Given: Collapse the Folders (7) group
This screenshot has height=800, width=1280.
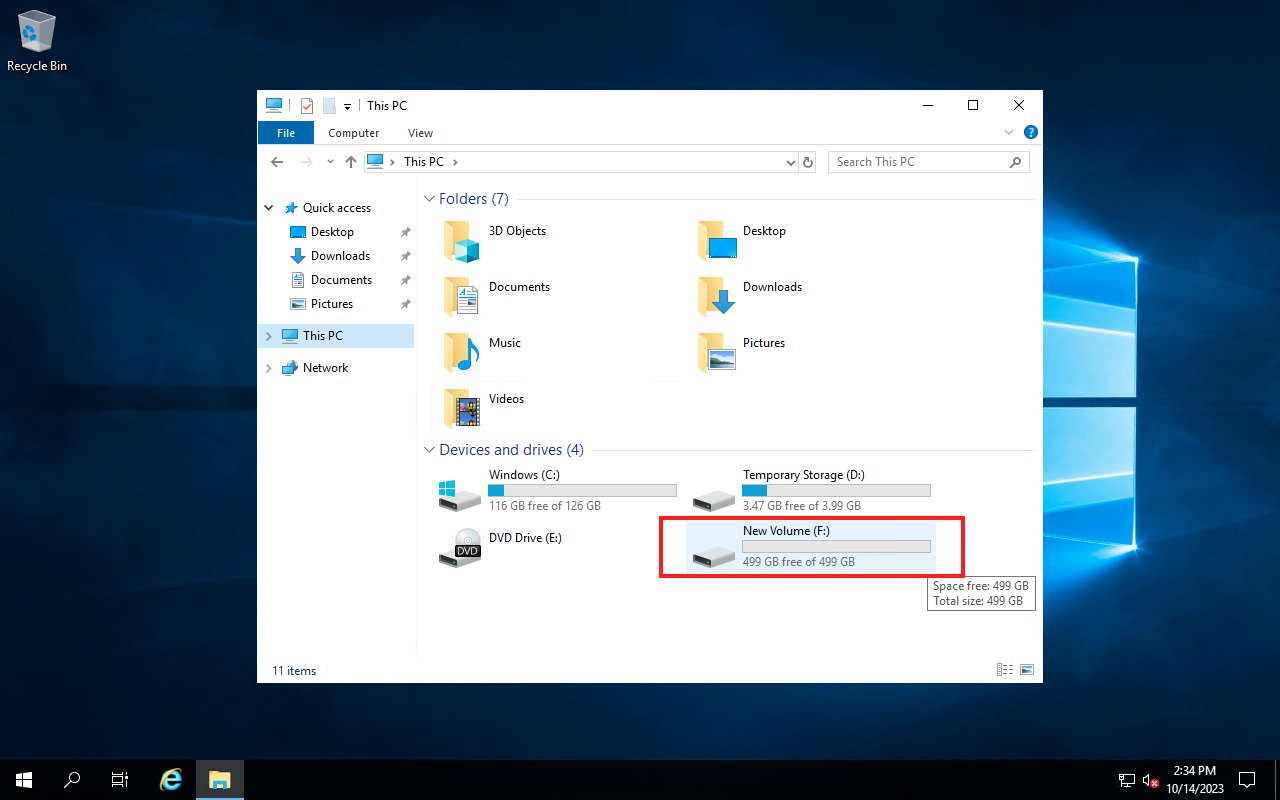Looking at the screenshot, I should coord(430,199).
